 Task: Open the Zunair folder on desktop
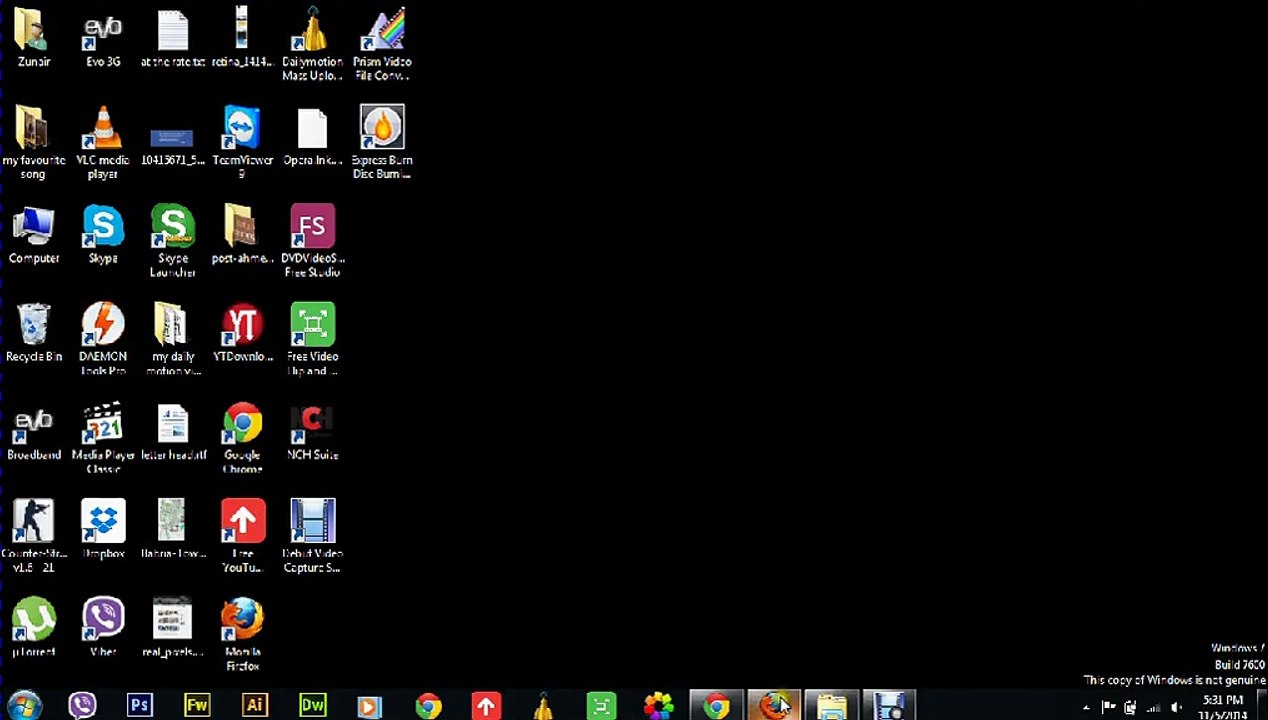click(x=33, y=39)
